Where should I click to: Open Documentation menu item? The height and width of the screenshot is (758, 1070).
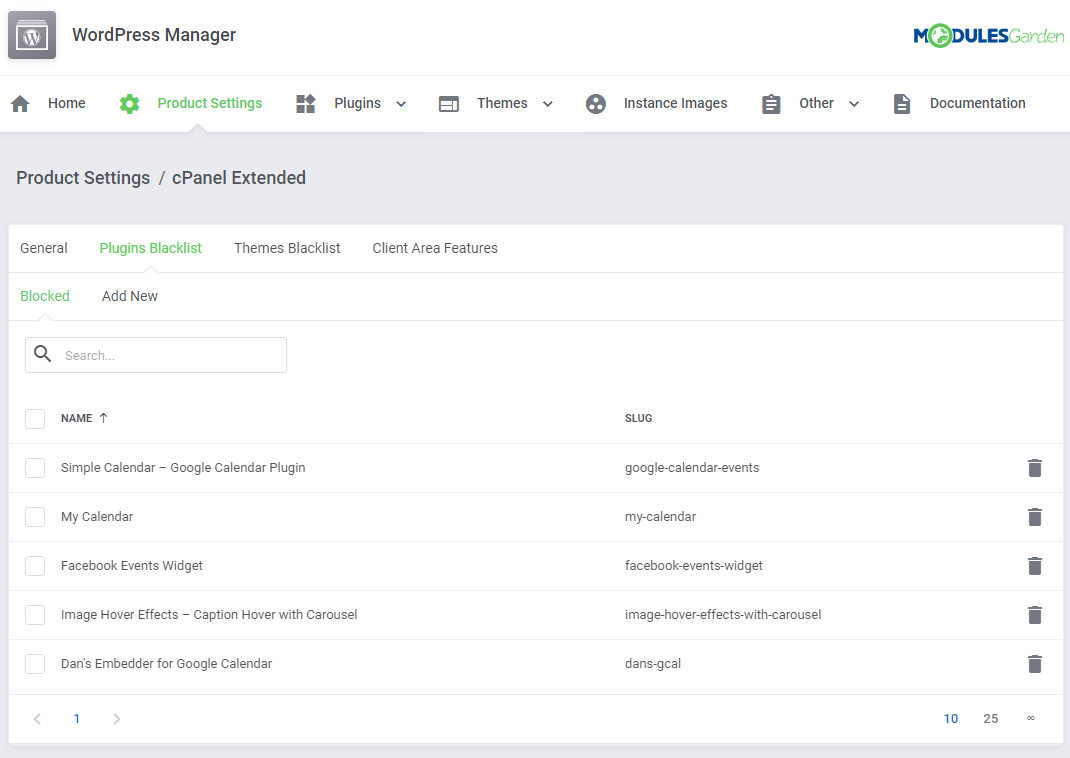pyautogui.click(x=977, y=103)
